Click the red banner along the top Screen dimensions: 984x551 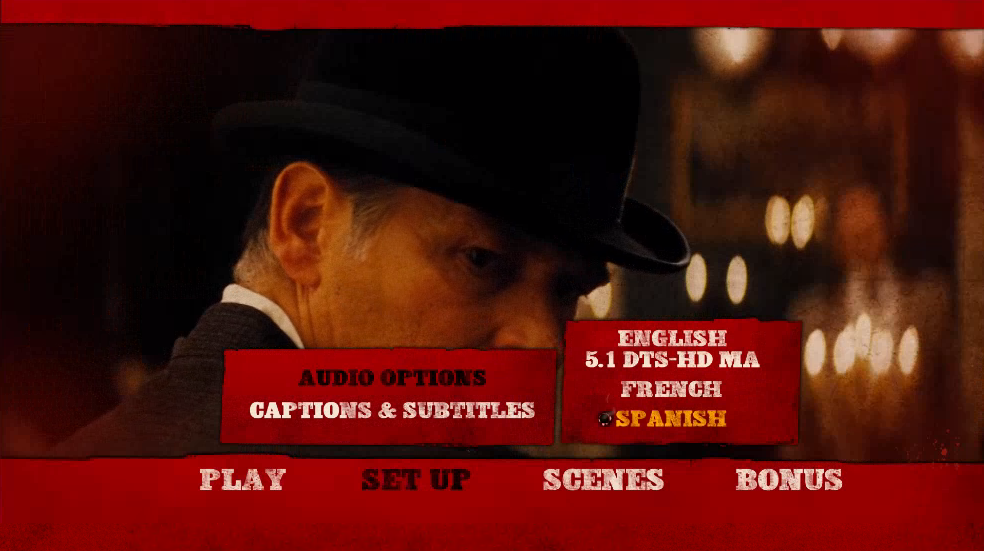(492, 13)
